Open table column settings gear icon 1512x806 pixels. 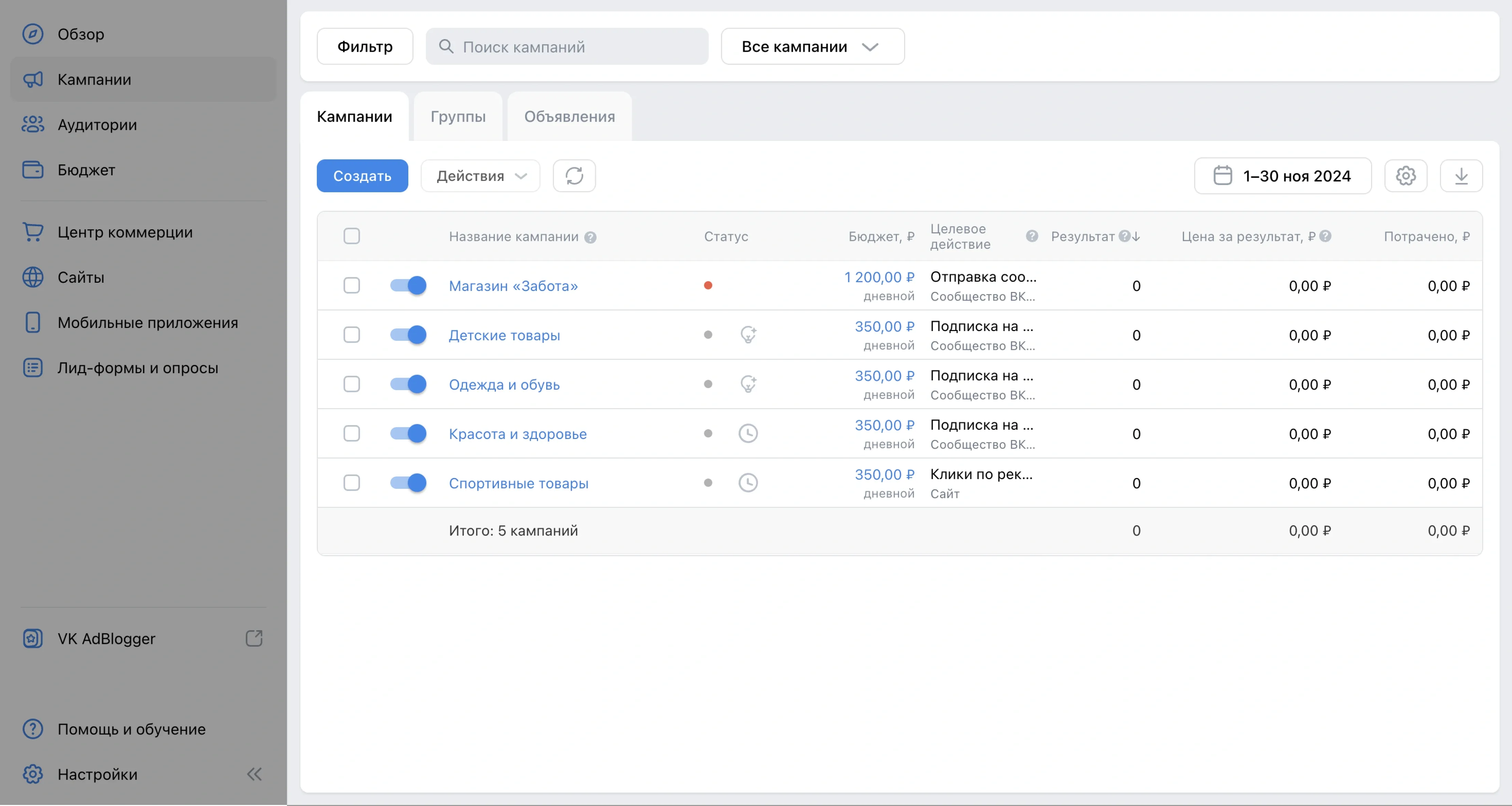[1405, 175]
